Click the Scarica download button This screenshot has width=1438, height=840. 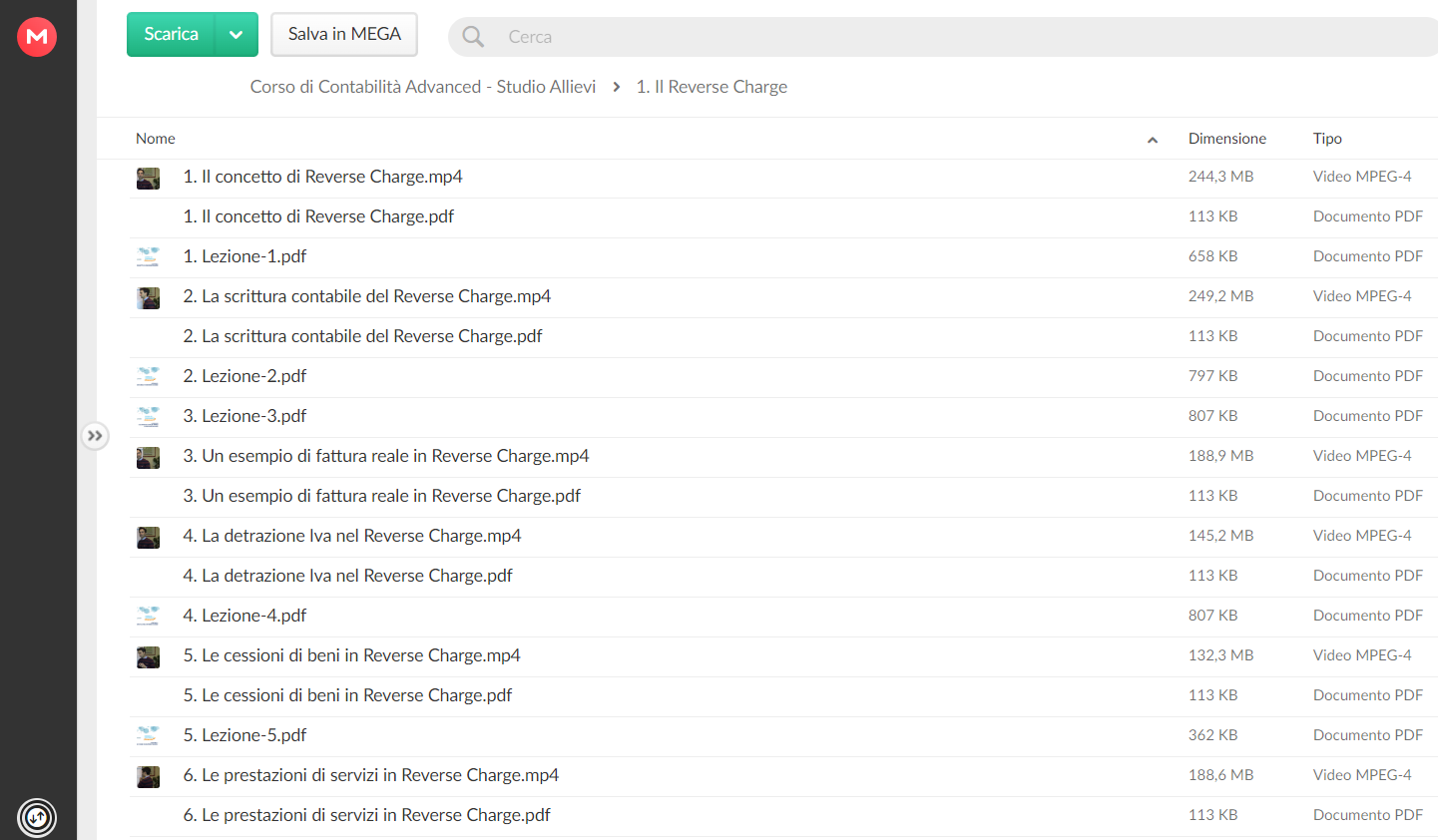[x=171, y=34]
